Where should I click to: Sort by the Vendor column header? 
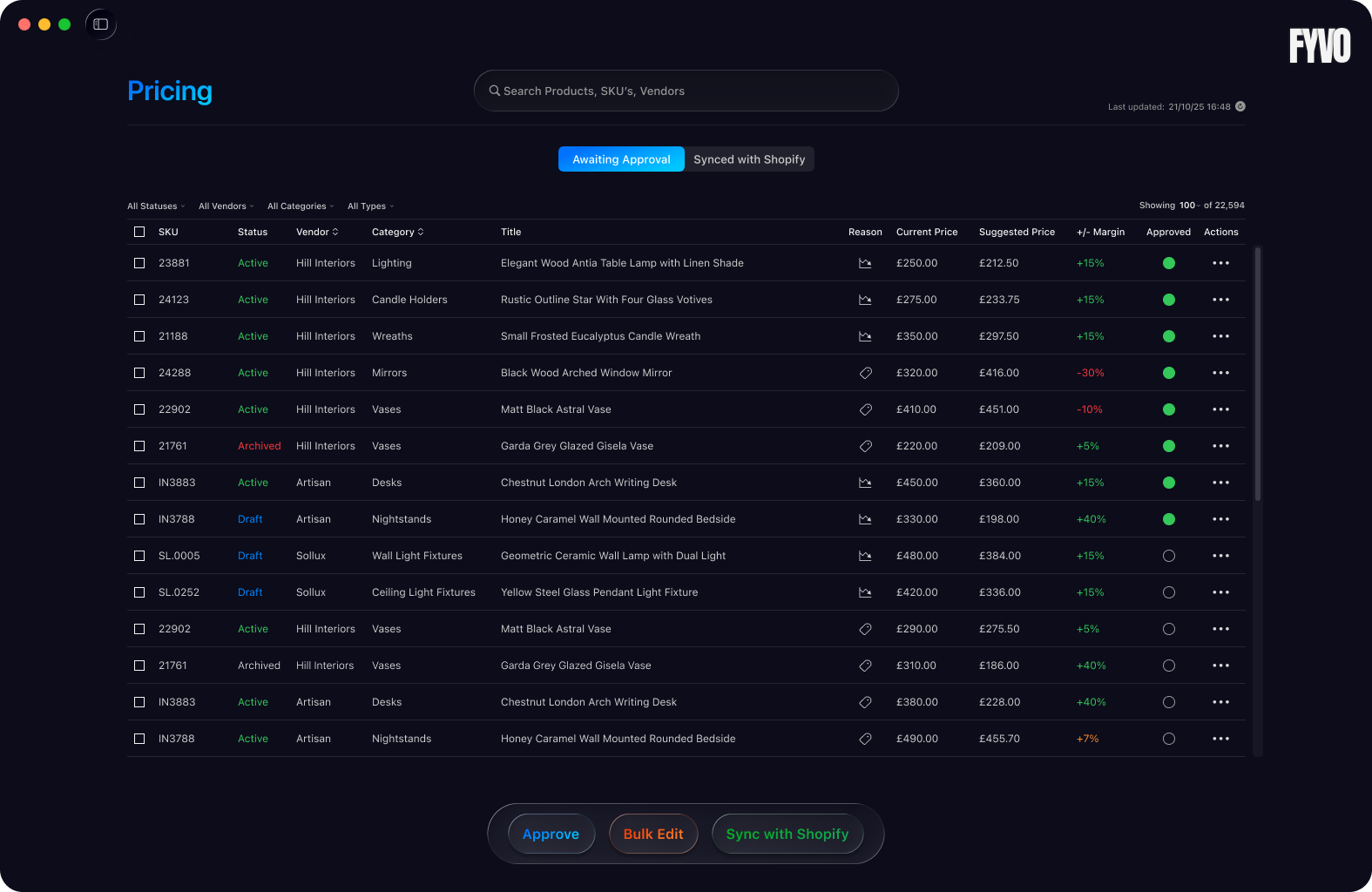(x=317, y=232)
